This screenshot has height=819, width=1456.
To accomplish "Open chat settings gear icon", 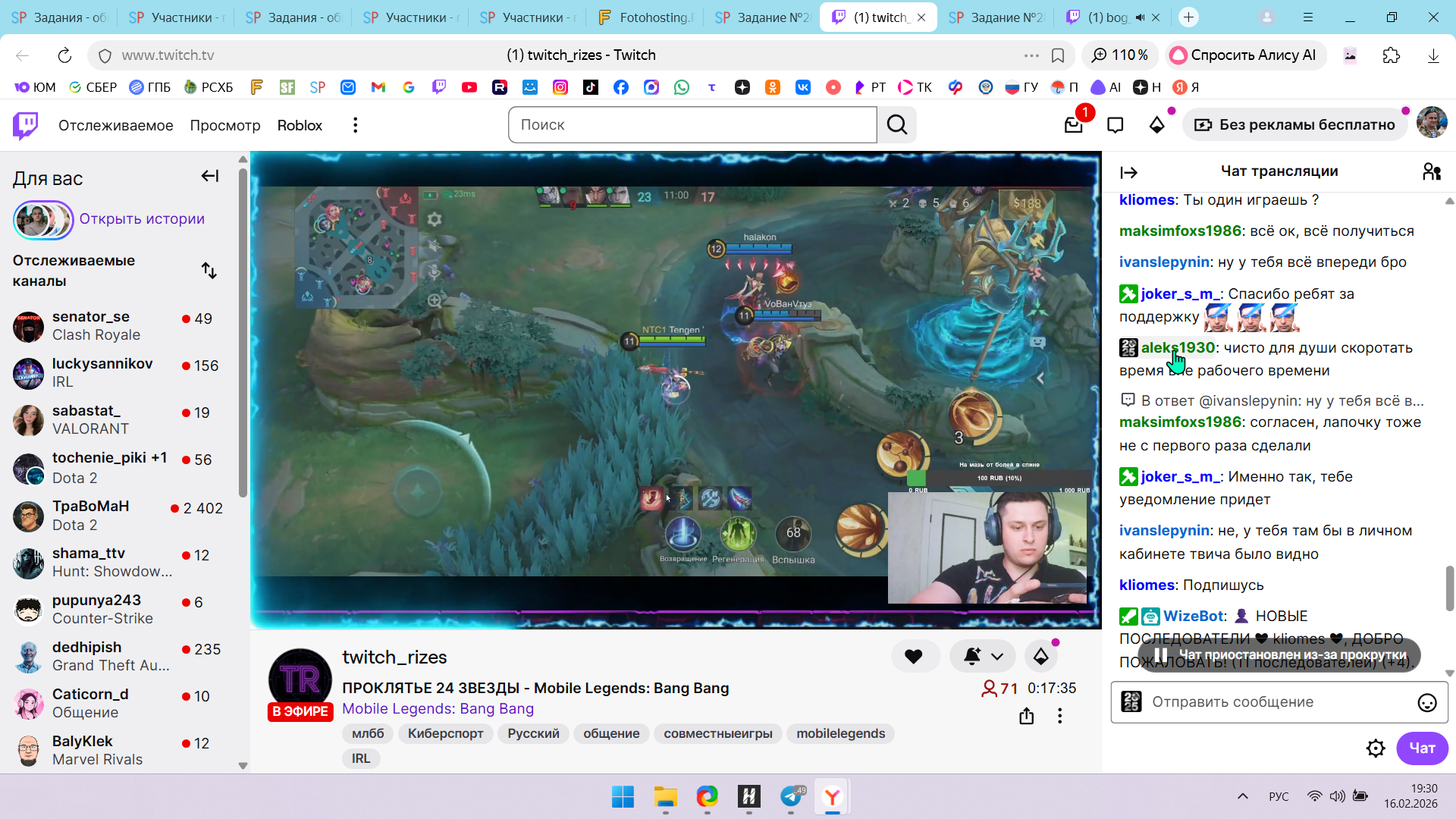I will click(1376, 748).
